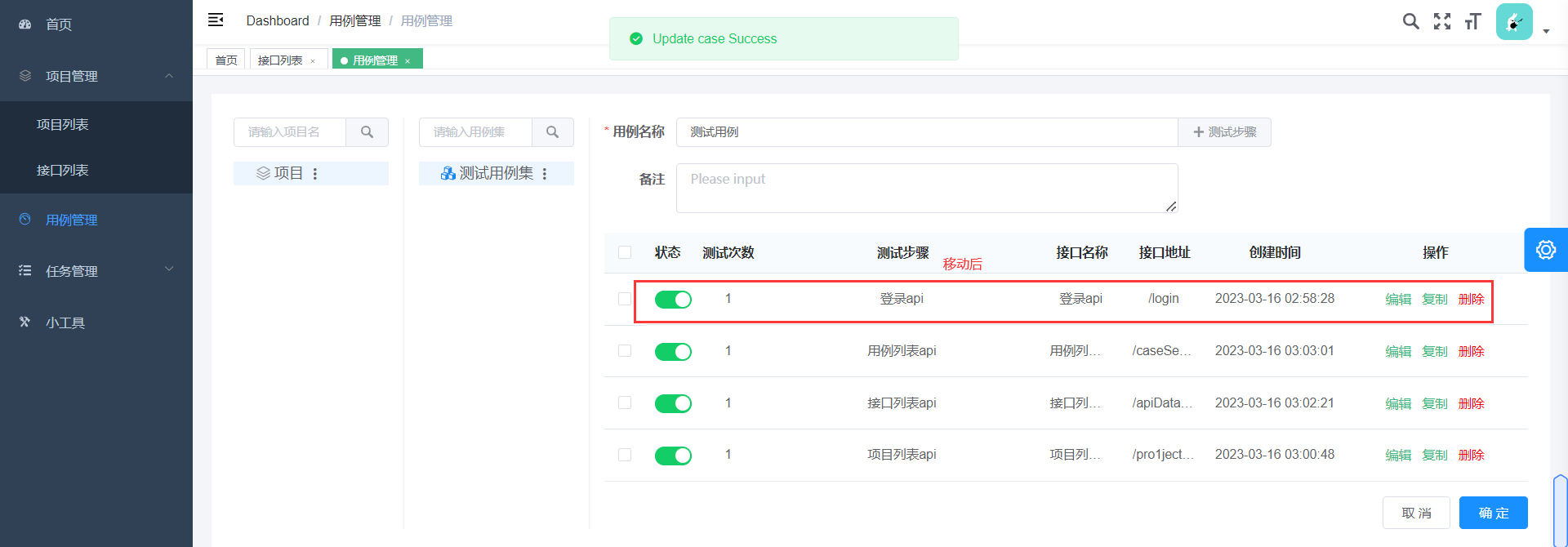1568x547 pixels.
Task: Add a step with 测试步骤 button
Action: [1224, 132]
